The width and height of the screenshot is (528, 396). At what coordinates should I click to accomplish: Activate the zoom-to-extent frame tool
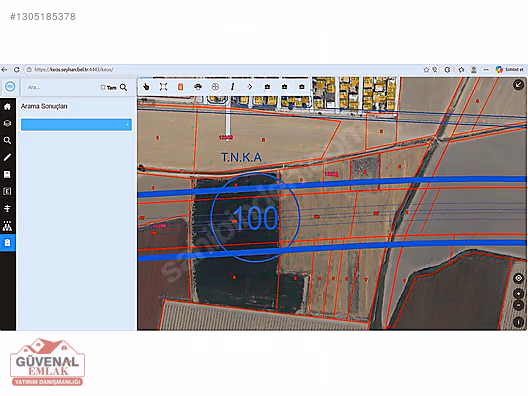(x=163, y=87)
